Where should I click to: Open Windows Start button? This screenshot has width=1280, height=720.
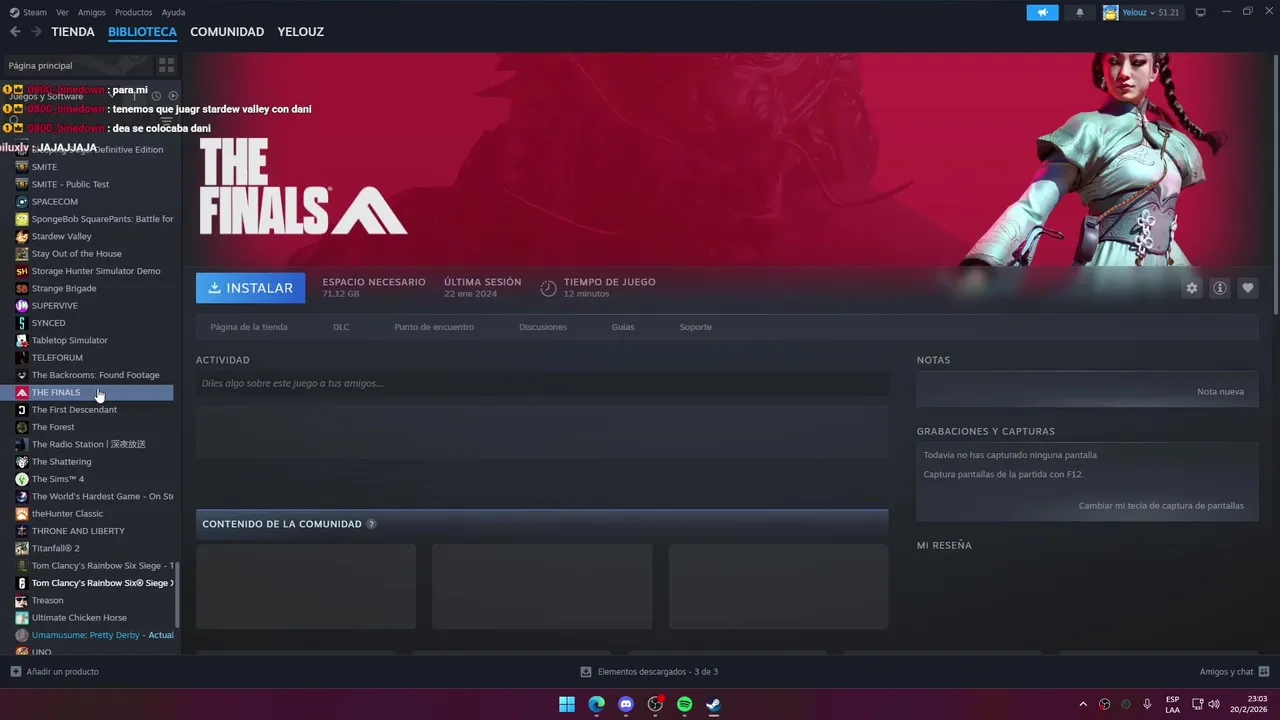(x=567, y=704)
